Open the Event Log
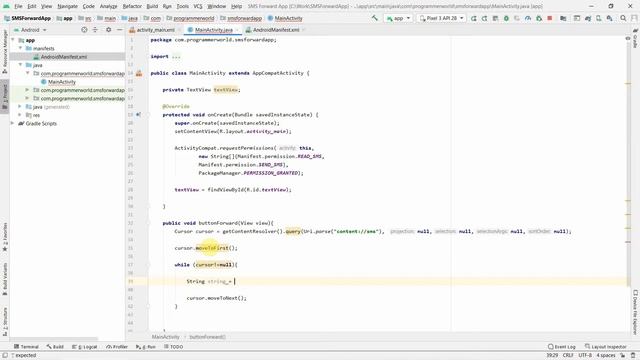The image size is (640, 360). (x=562, y=347)
